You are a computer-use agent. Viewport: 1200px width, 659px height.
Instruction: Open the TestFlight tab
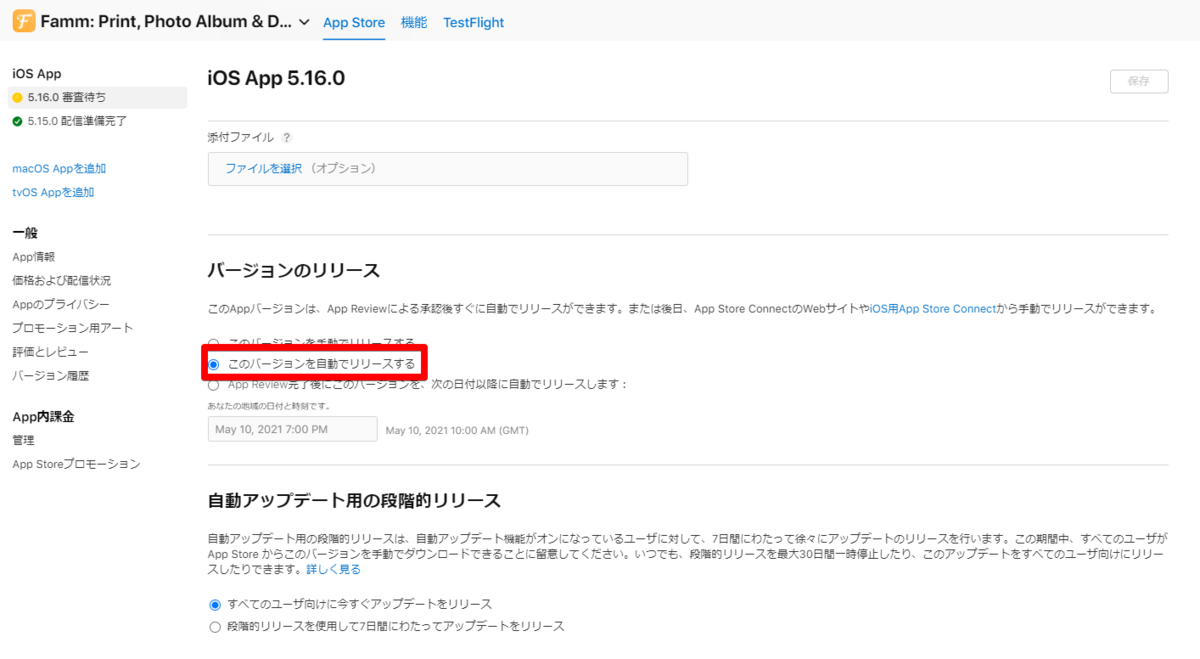click(x=474, y=22)
